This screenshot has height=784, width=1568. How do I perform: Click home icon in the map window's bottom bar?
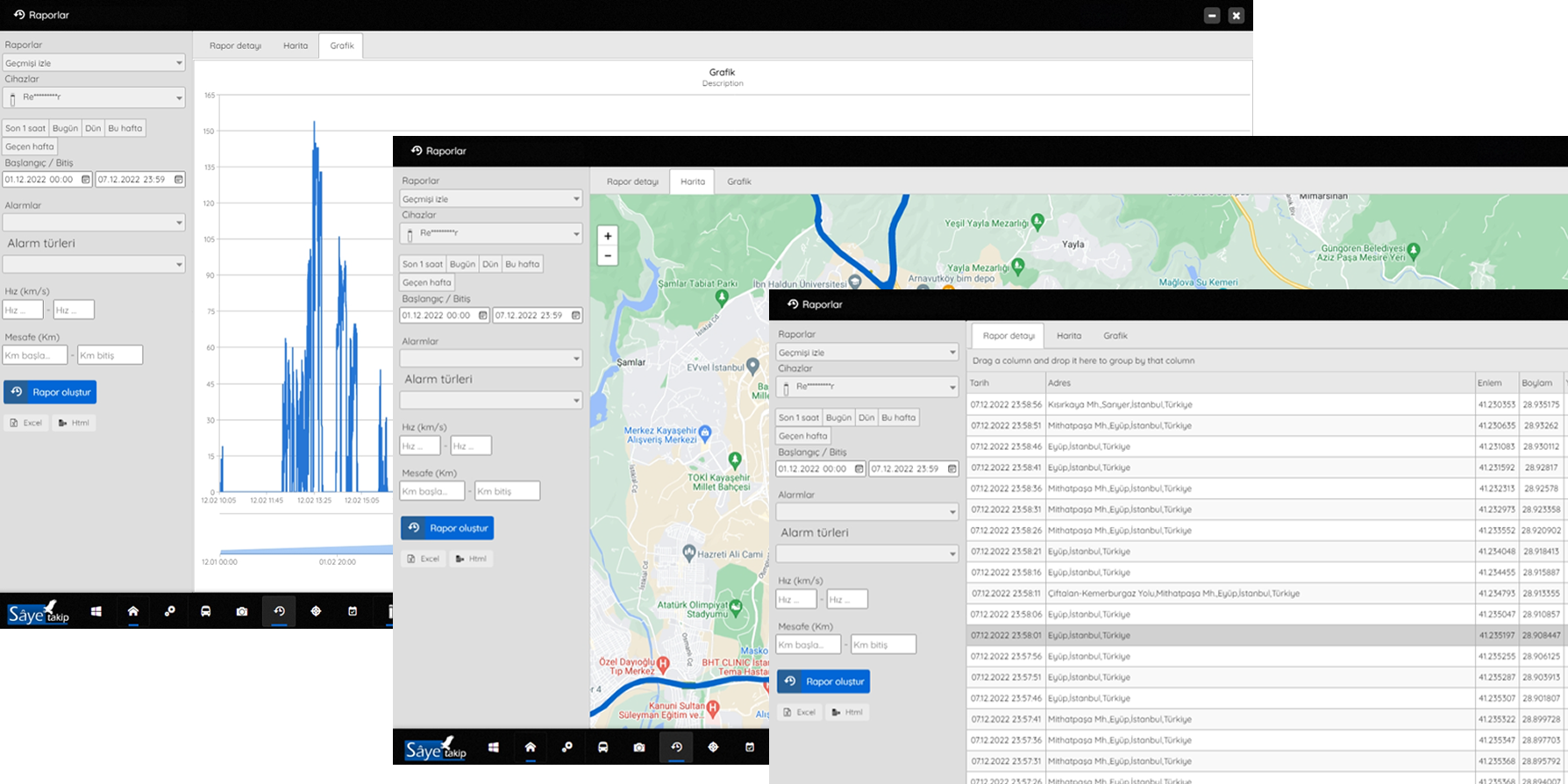tap(531, 747)
